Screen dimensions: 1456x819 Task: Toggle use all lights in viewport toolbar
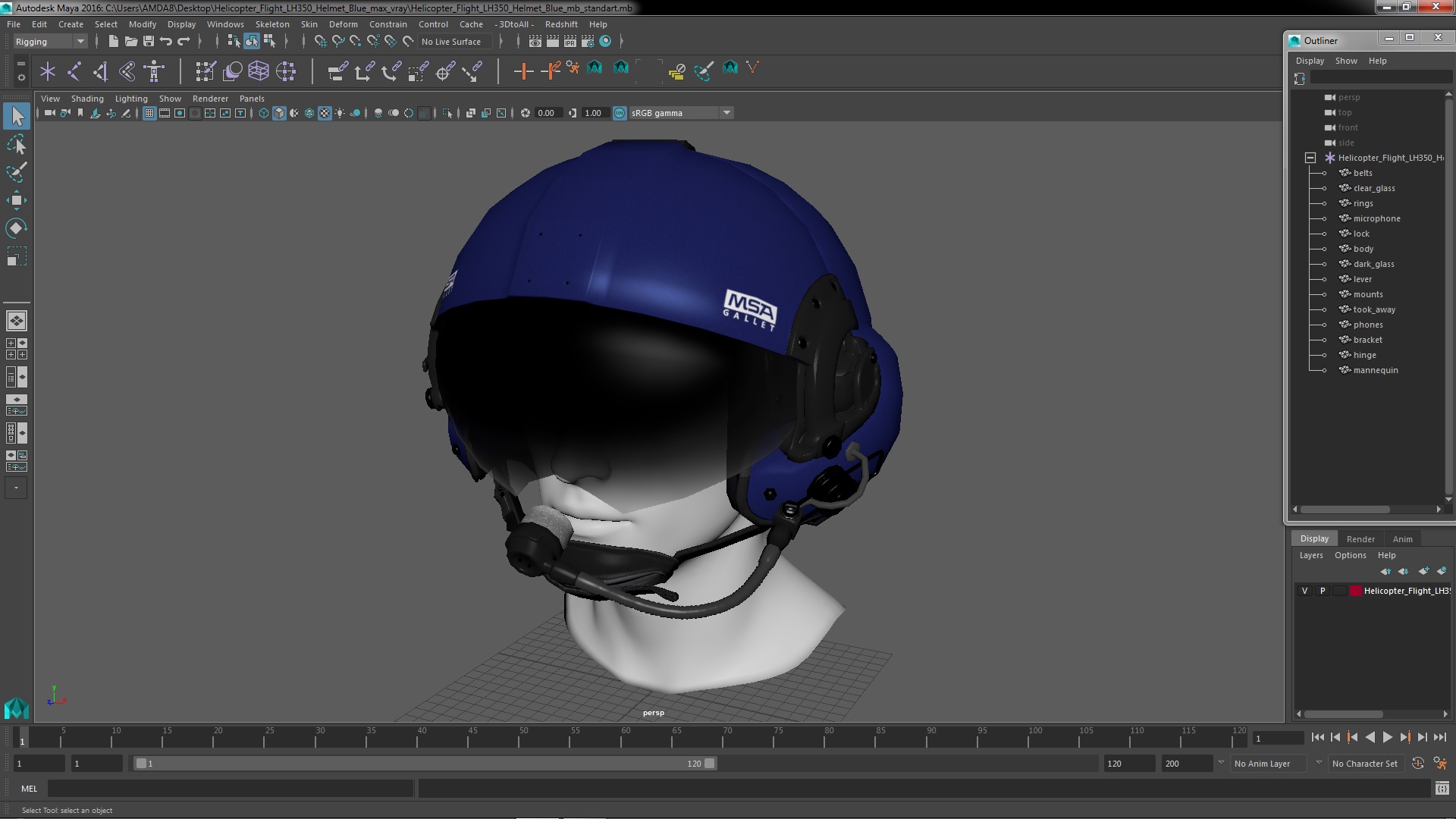point(340,113)
